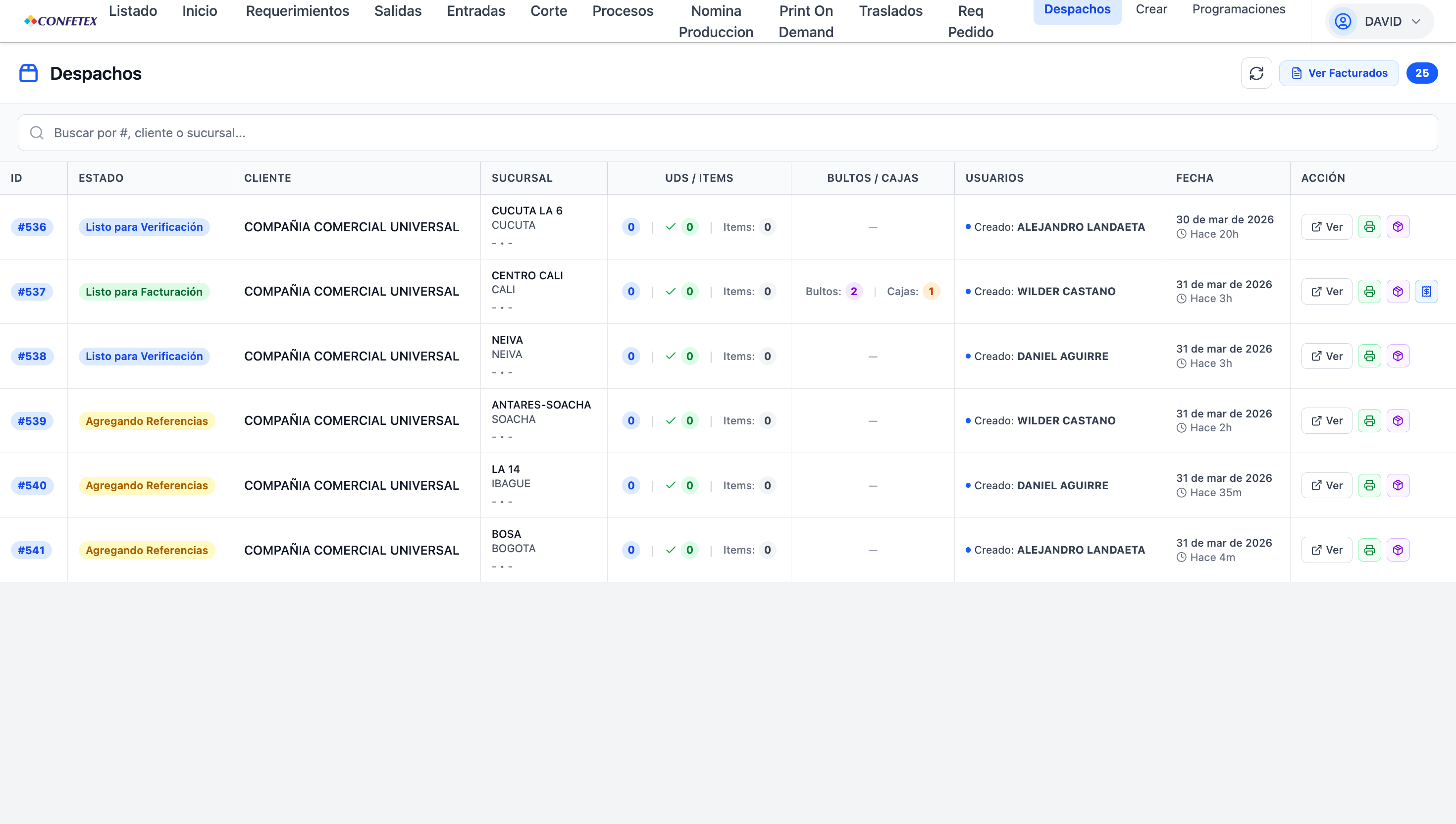Click Ver button for dispatch #541

point(1326,550)
